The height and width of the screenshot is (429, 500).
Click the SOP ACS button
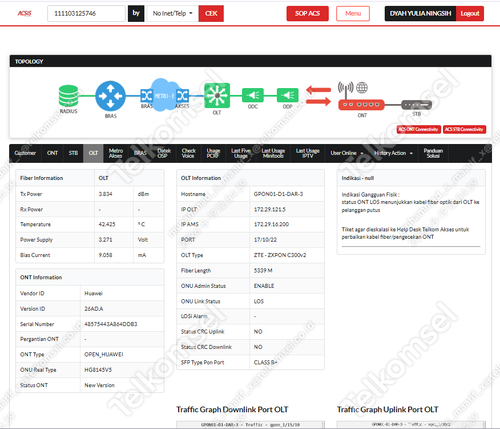pos(307,13)
